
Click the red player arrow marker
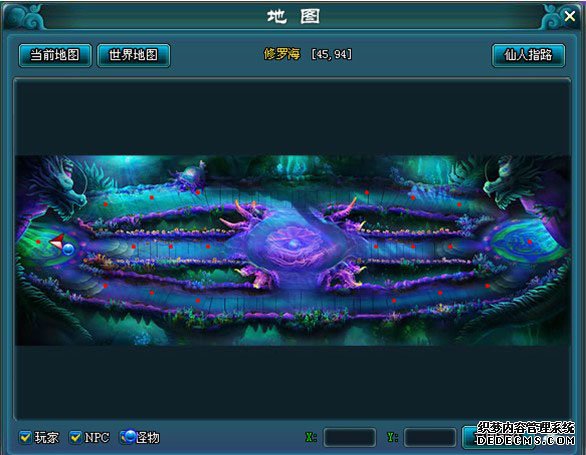click(57, 242)
